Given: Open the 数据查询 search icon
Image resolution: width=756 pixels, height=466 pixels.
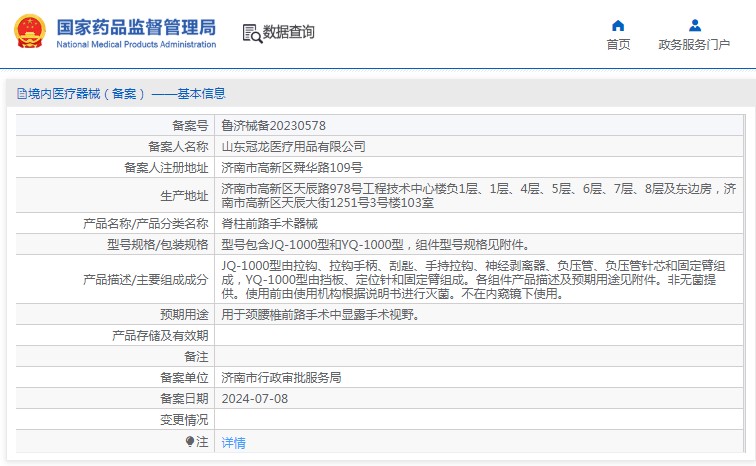Looking at the screenshot, I should click(252, 34).
